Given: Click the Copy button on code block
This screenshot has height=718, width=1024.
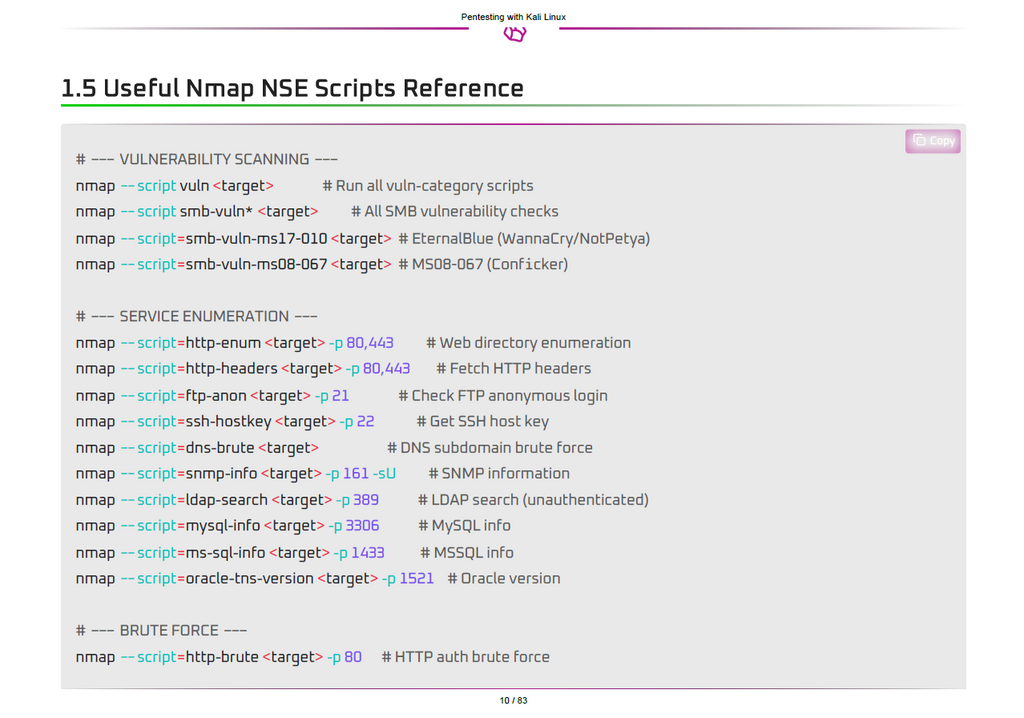Looking at the screenshot, I should (x=932, y=141).
